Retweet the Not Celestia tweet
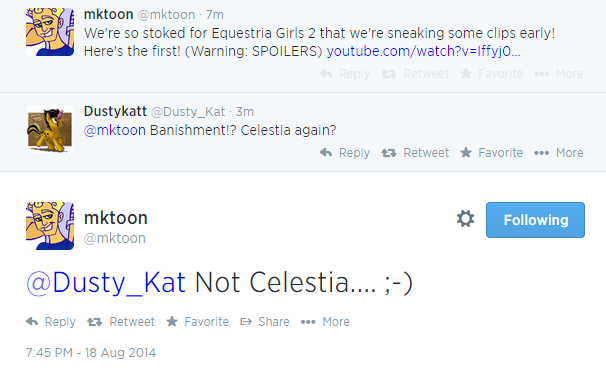 pos(121,322)
